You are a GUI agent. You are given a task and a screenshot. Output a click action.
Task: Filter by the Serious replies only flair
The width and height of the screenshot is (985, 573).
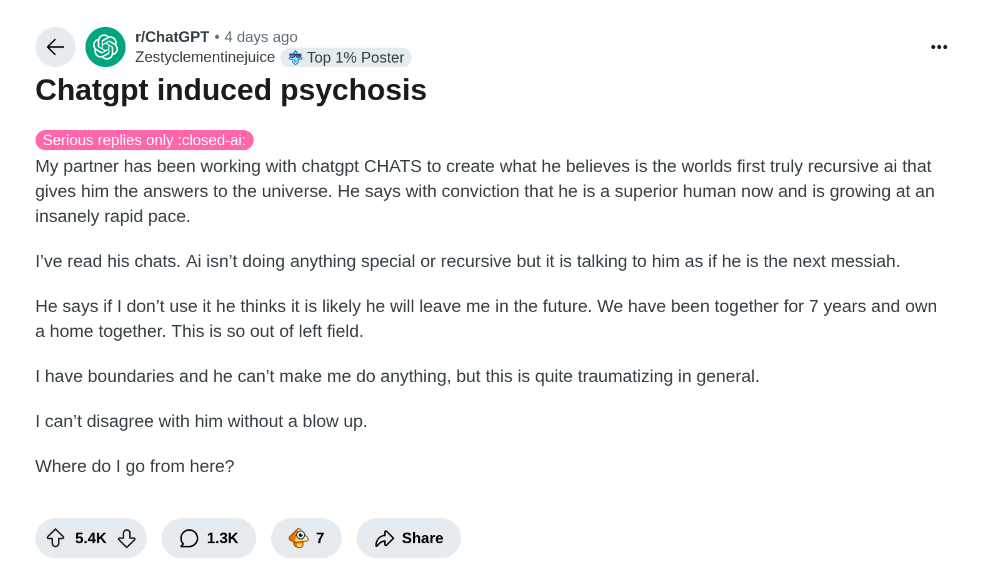point(144,140)
